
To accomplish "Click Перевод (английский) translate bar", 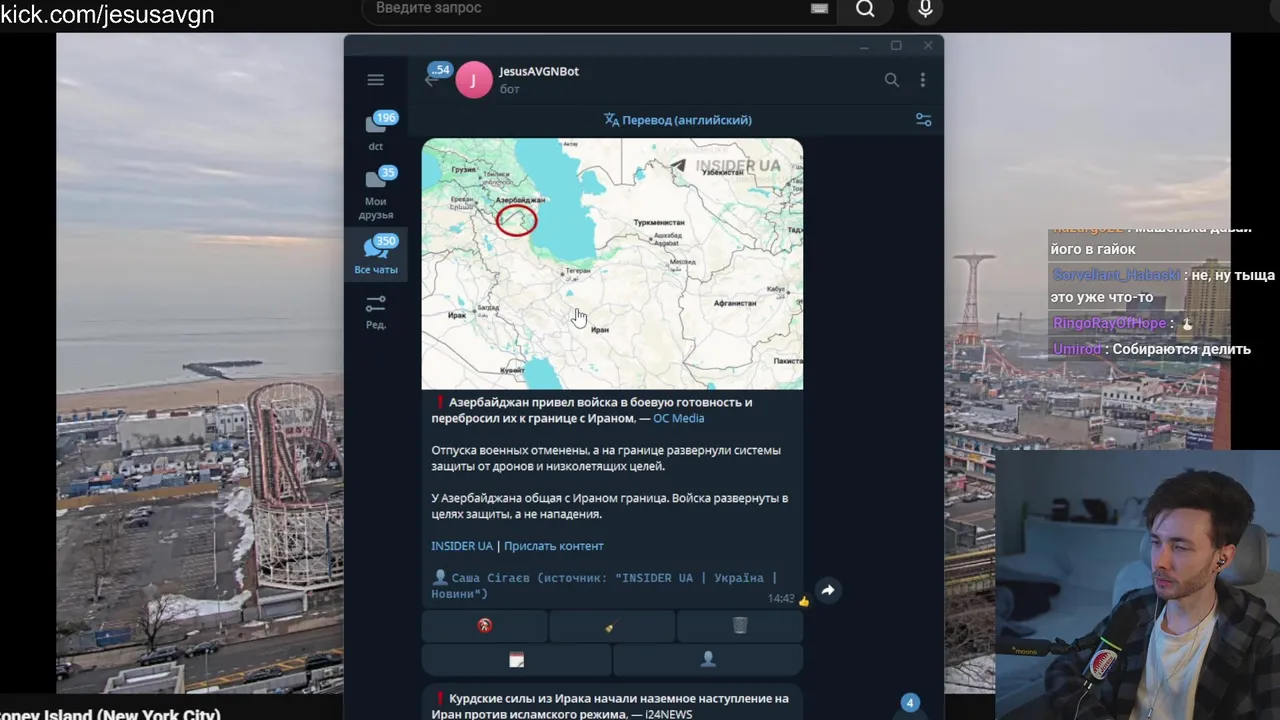I will pos(677,120).
